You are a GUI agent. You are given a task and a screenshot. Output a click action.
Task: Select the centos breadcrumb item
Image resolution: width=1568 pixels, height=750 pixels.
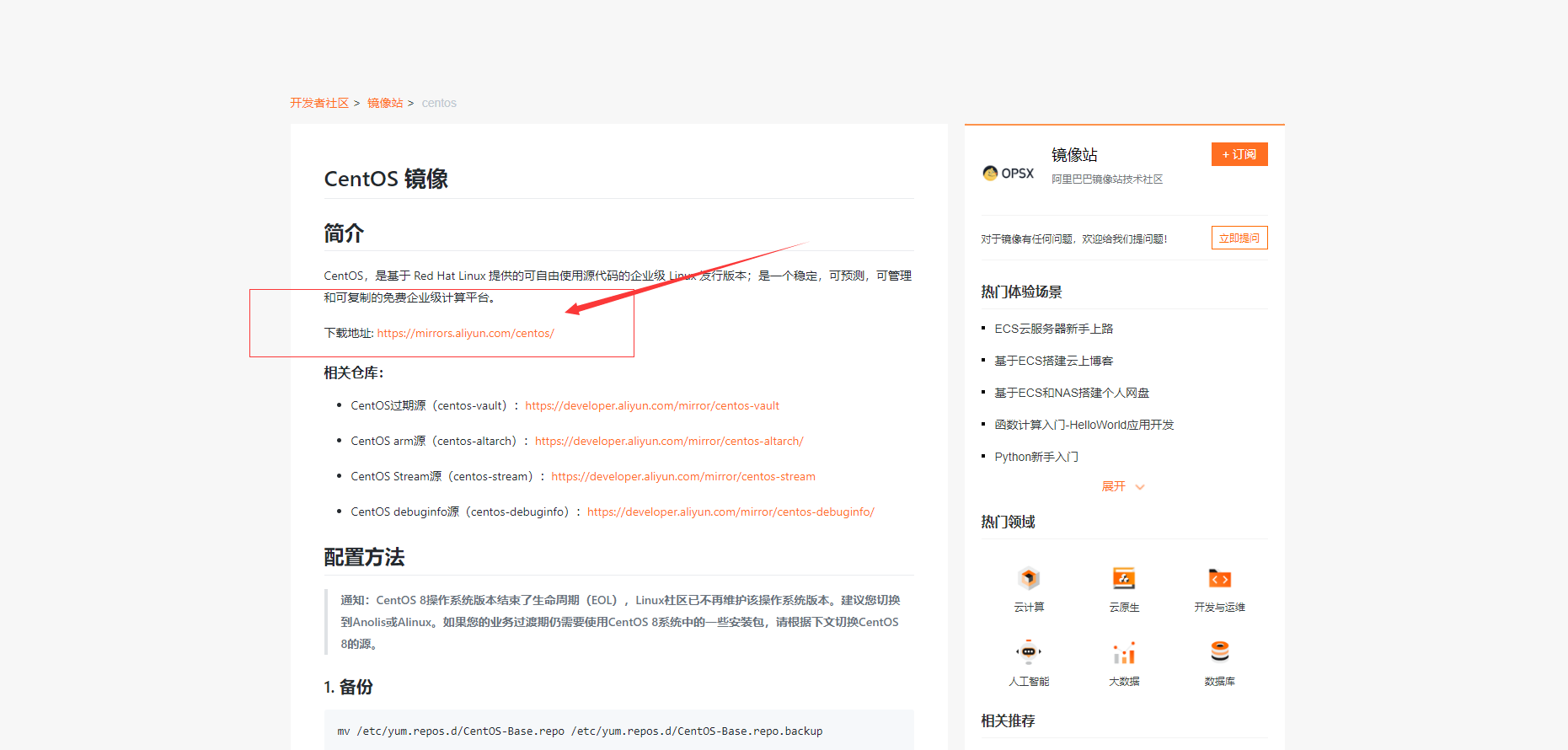tap(439, 103)
